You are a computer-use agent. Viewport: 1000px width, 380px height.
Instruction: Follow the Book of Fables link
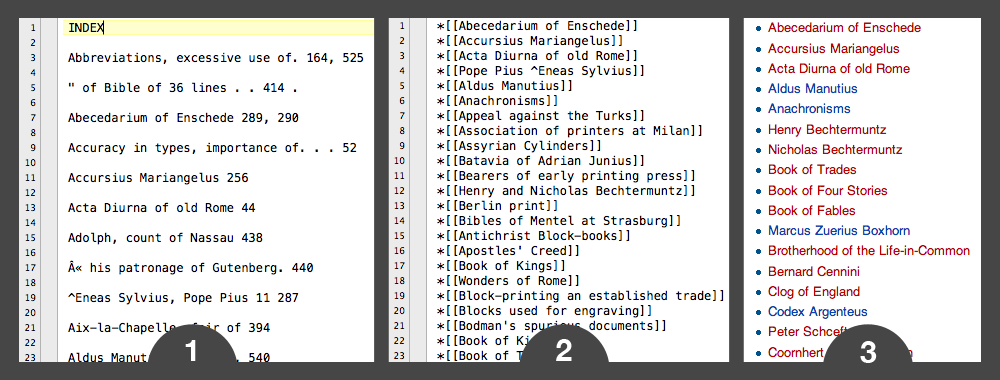tap(811, 210)
